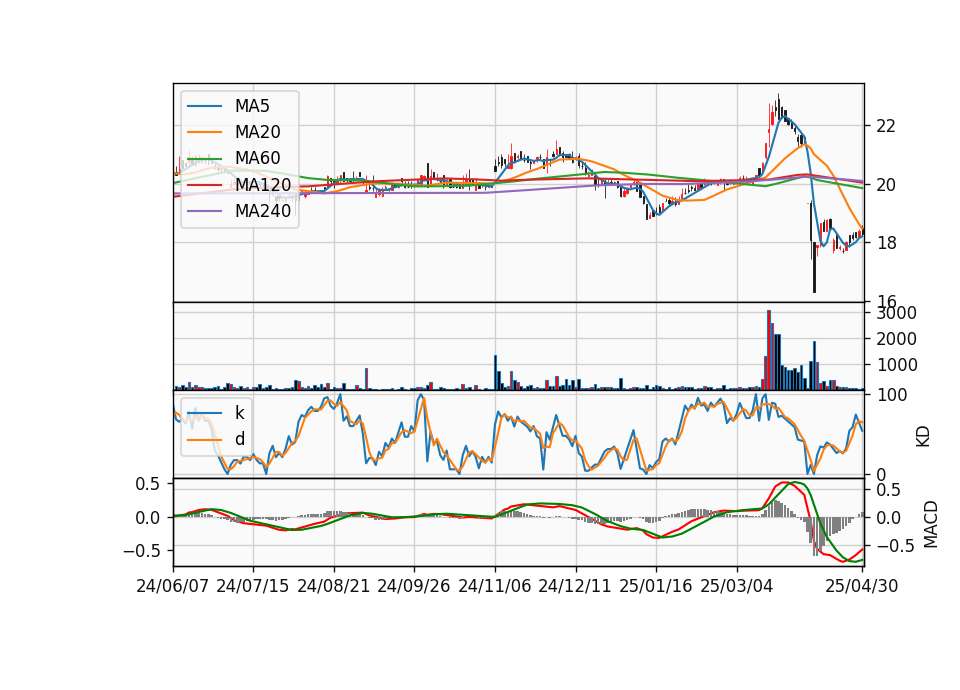Click the 24/11/06 date axis label
This screenshot has width=960, height=690.
coord(495,586)
